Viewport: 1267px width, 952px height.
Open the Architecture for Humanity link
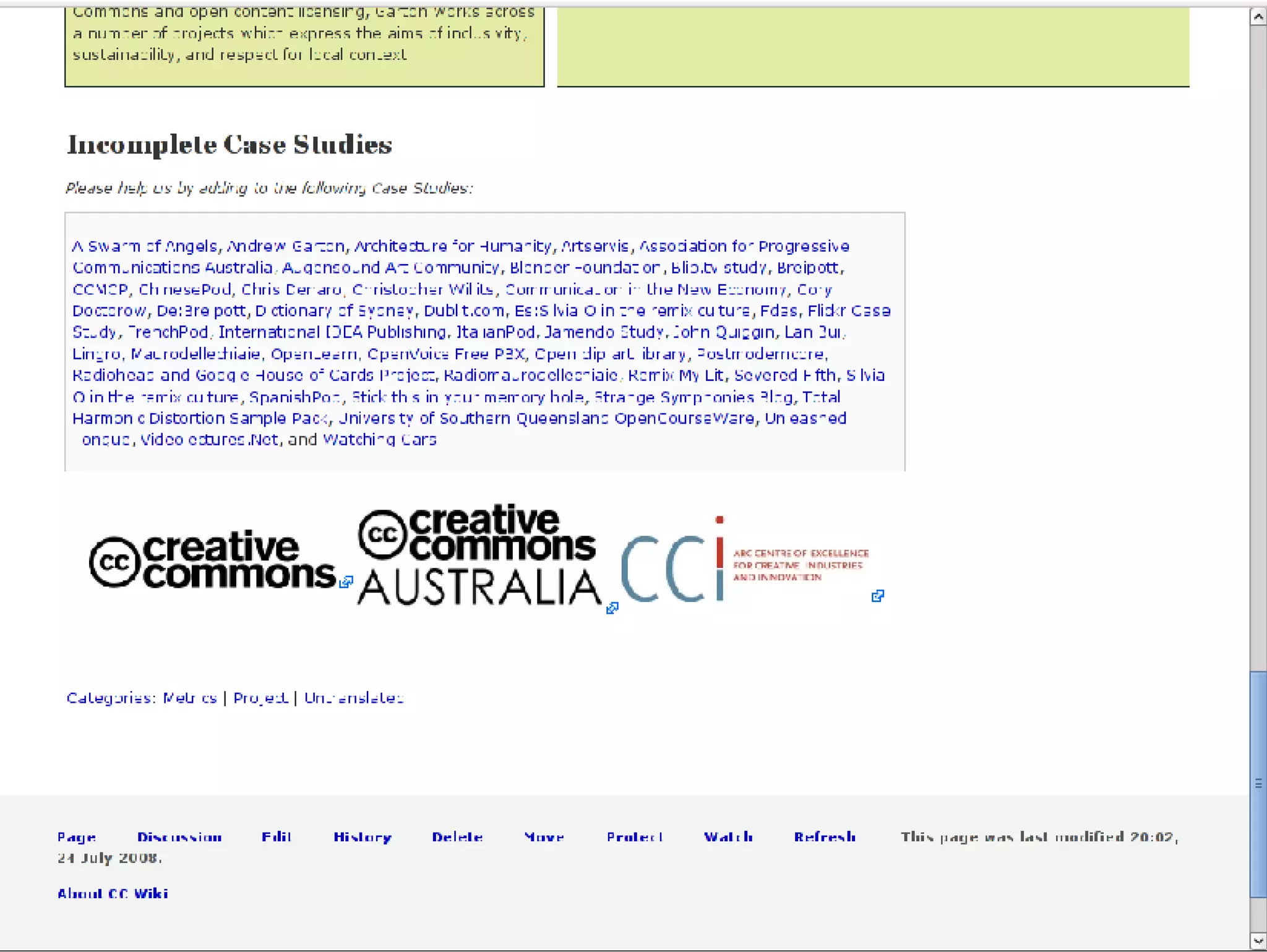[x=452, y=246]
